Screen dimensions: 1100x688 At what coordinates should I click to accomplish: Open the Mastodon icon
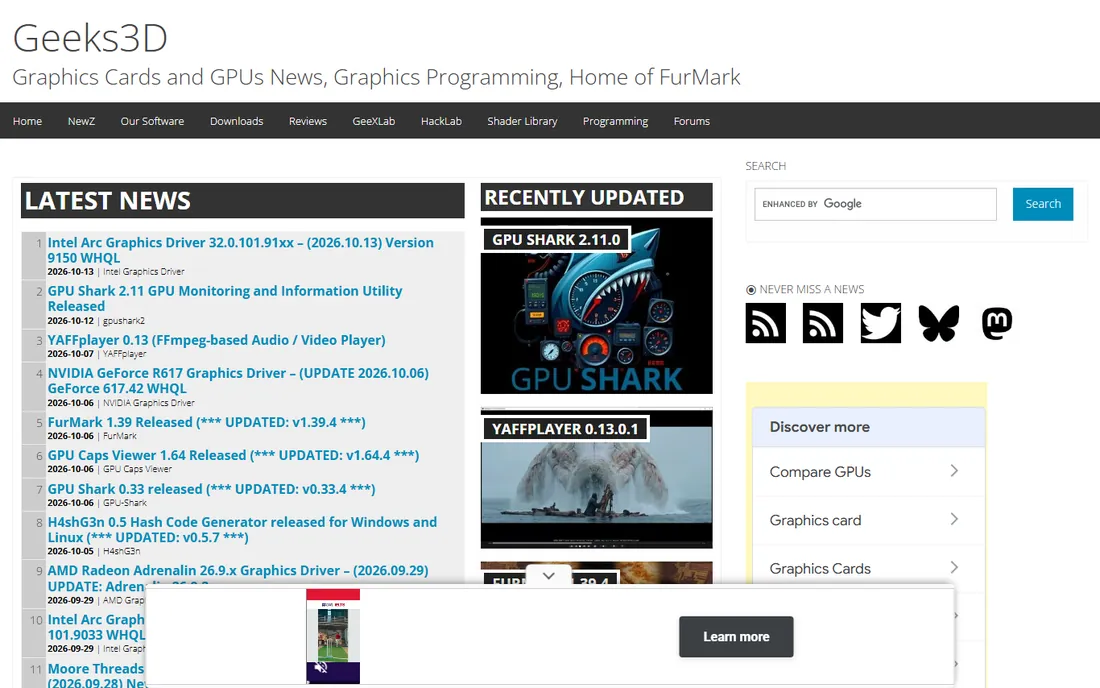pos(997,323)
